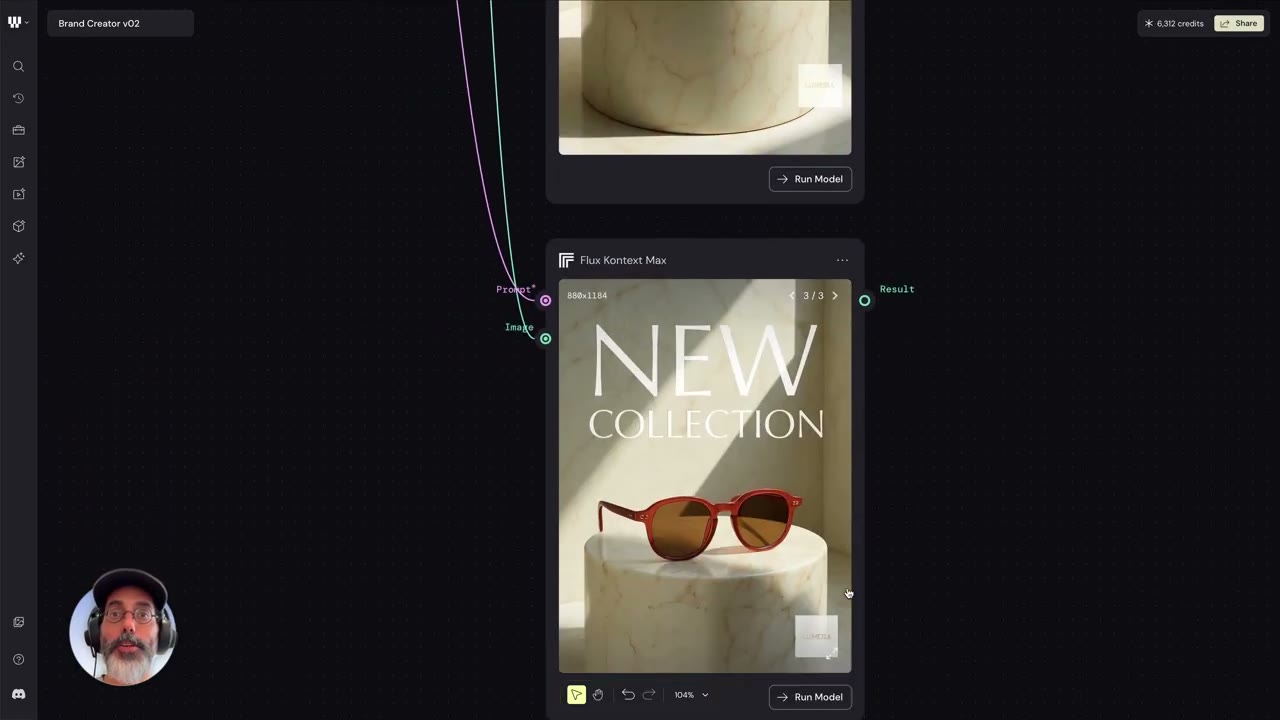Viewport: 1280px width, 720px height.
Task: Select the 3D cube icon in sidebar
Action: coord(18,226)
